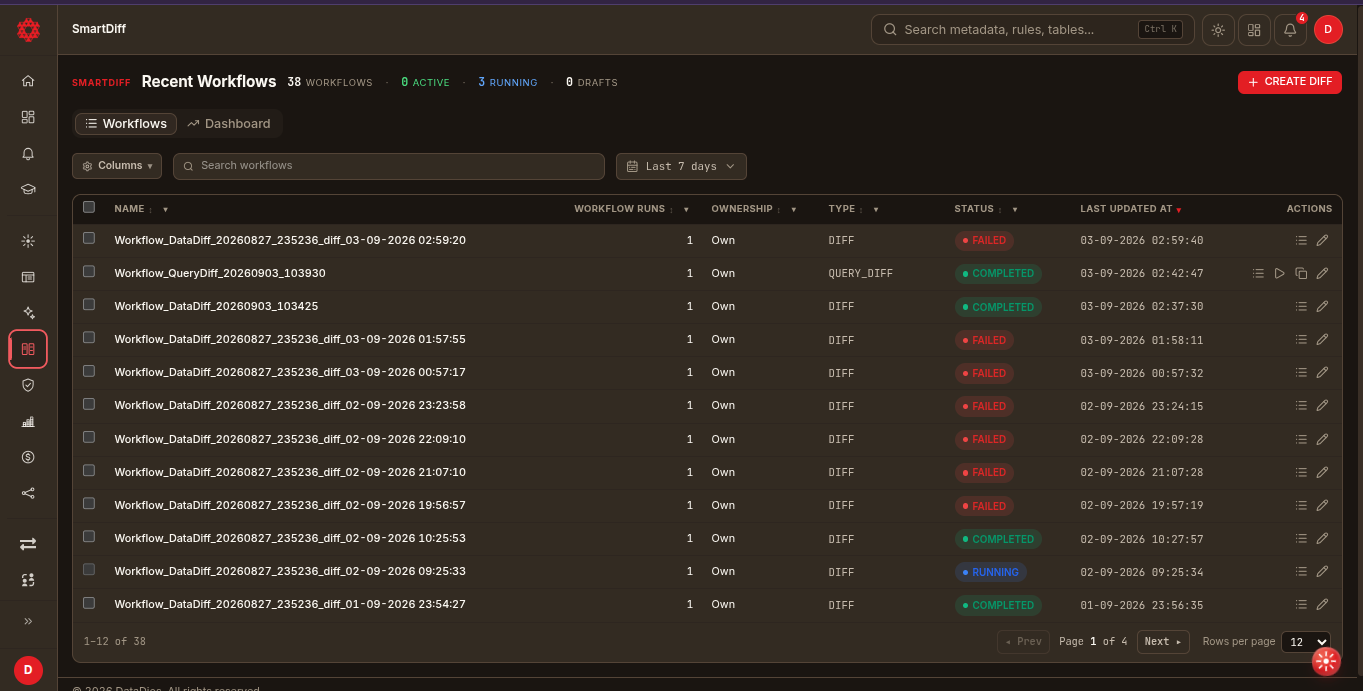1363x691 pixels.
Task: Select all rows with header checkbox
Action: (89, 207)
